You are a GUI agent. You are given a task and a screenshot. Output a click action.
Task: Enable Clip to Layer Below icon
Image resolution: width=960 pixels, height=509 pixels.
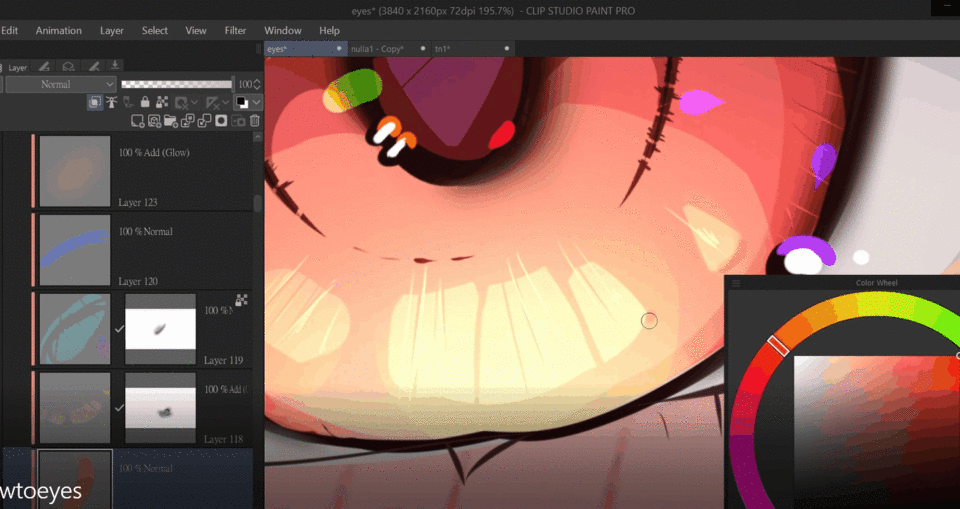(x=95, y=102)
